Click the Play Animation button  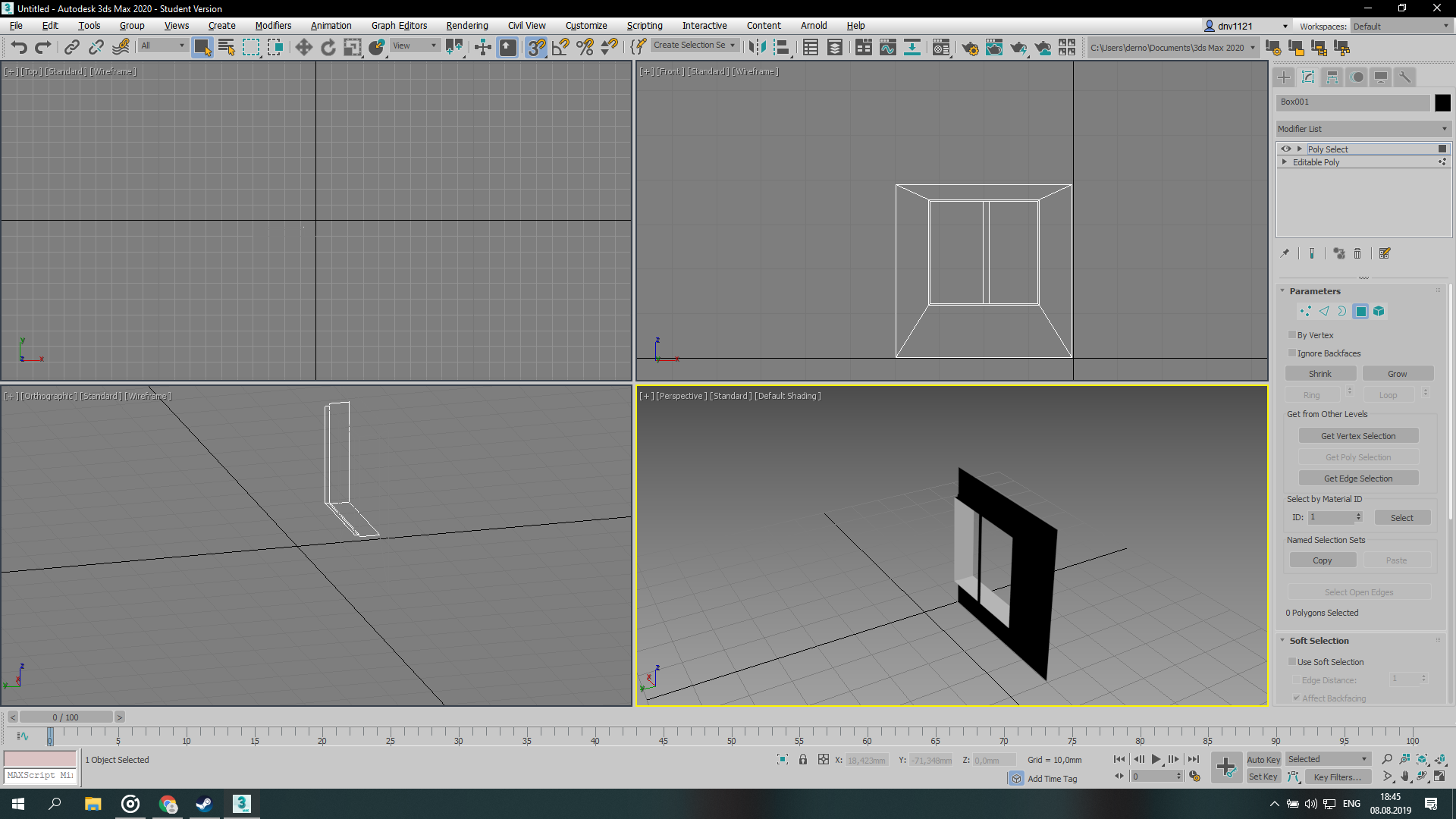point(1156,759)
